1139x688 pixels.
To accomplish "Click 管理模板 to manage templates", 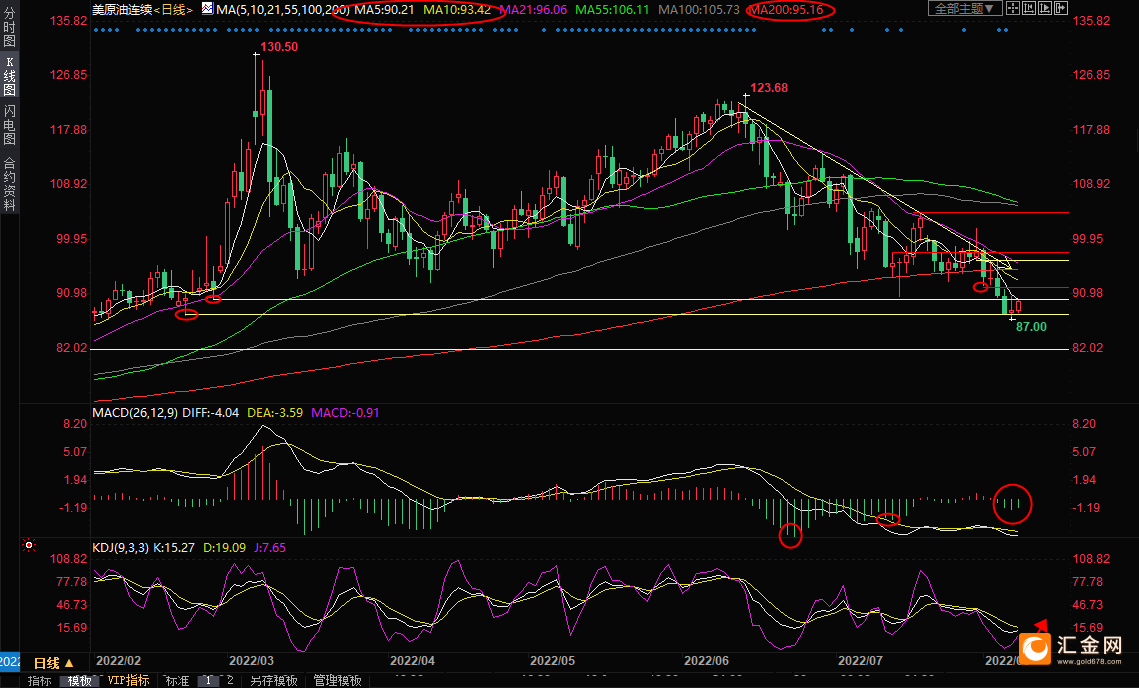I will point(337,681).
